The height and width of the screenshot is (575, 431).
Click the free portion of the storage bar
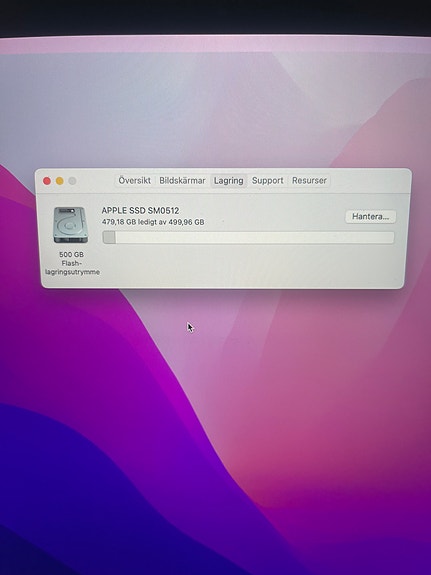click(255, 237)
